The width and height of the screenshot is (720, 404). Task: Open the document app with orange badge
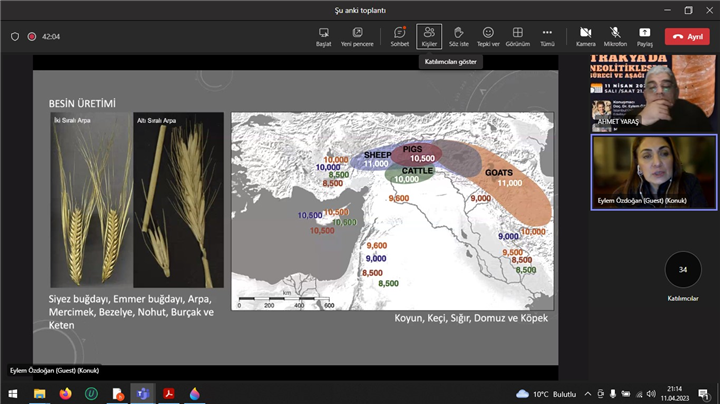tap(118, 393)
